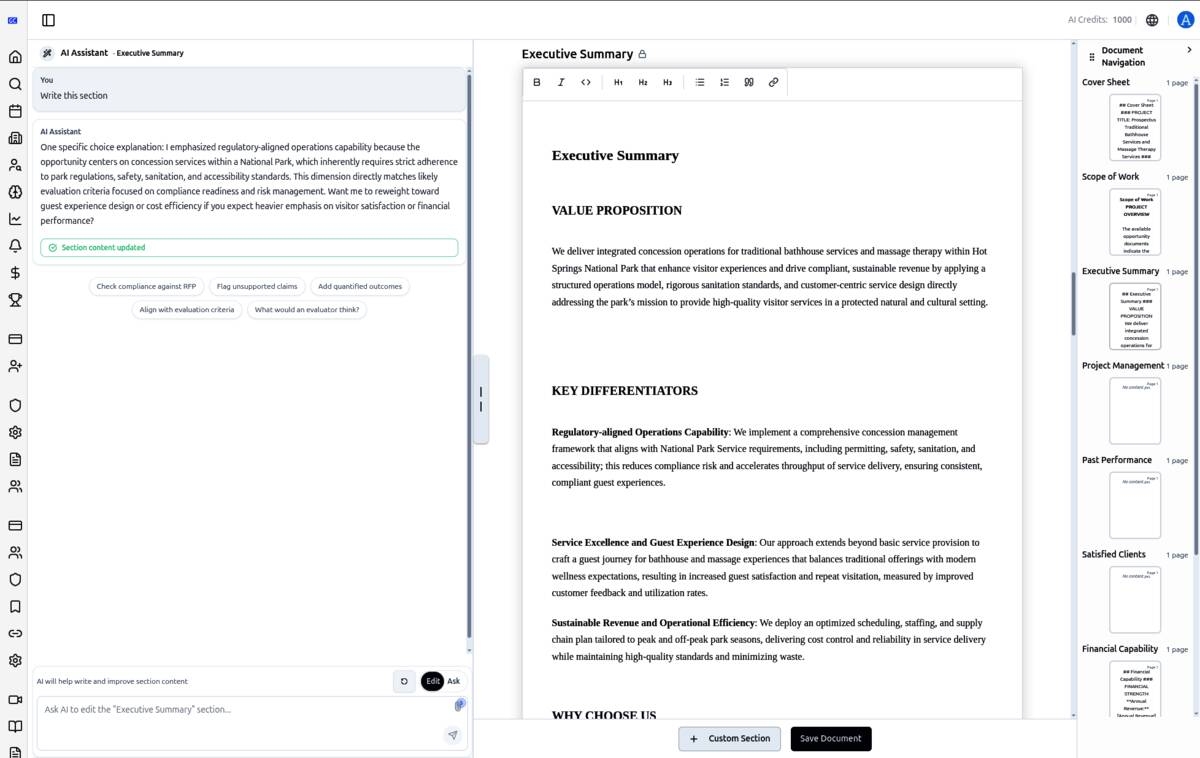Send the AI message with paper plane
1200x758 pixels.
[453, 735]
